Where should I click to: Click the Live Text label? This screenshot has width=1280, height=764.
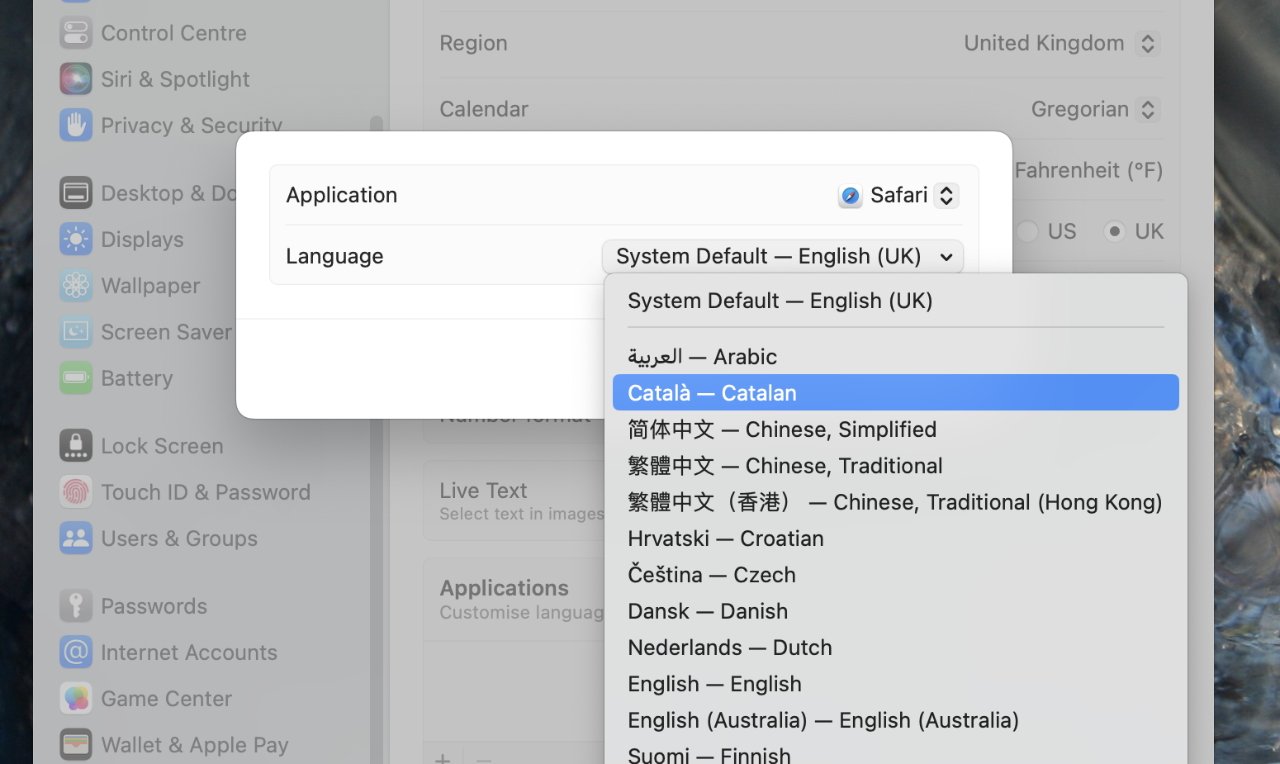point(483,490)
